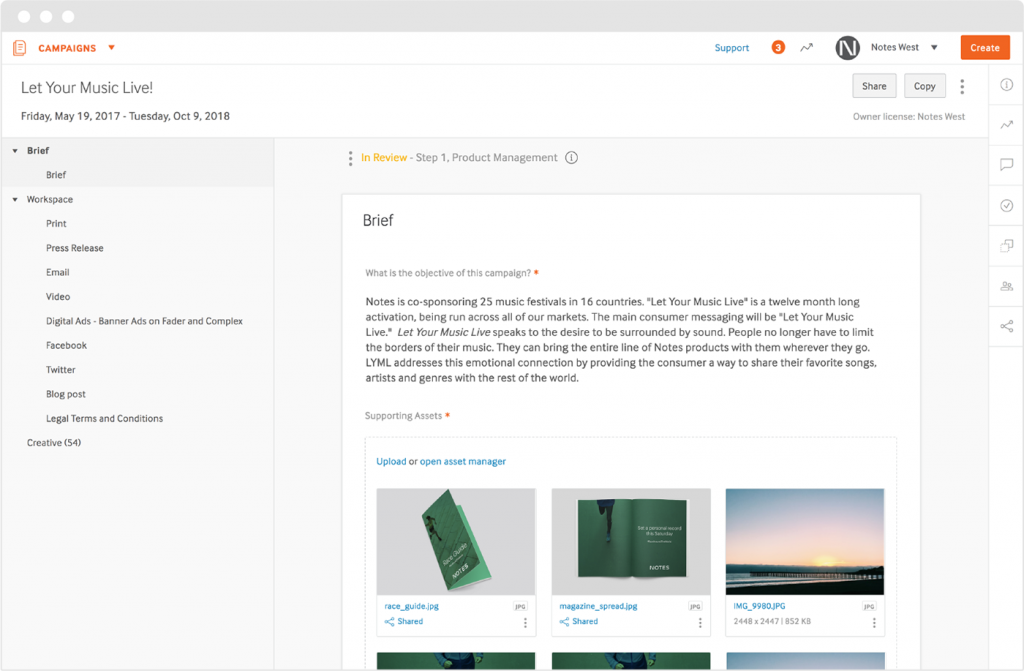Collapse the Workspace tree section
1024x671 pixels.
(15, 200)
